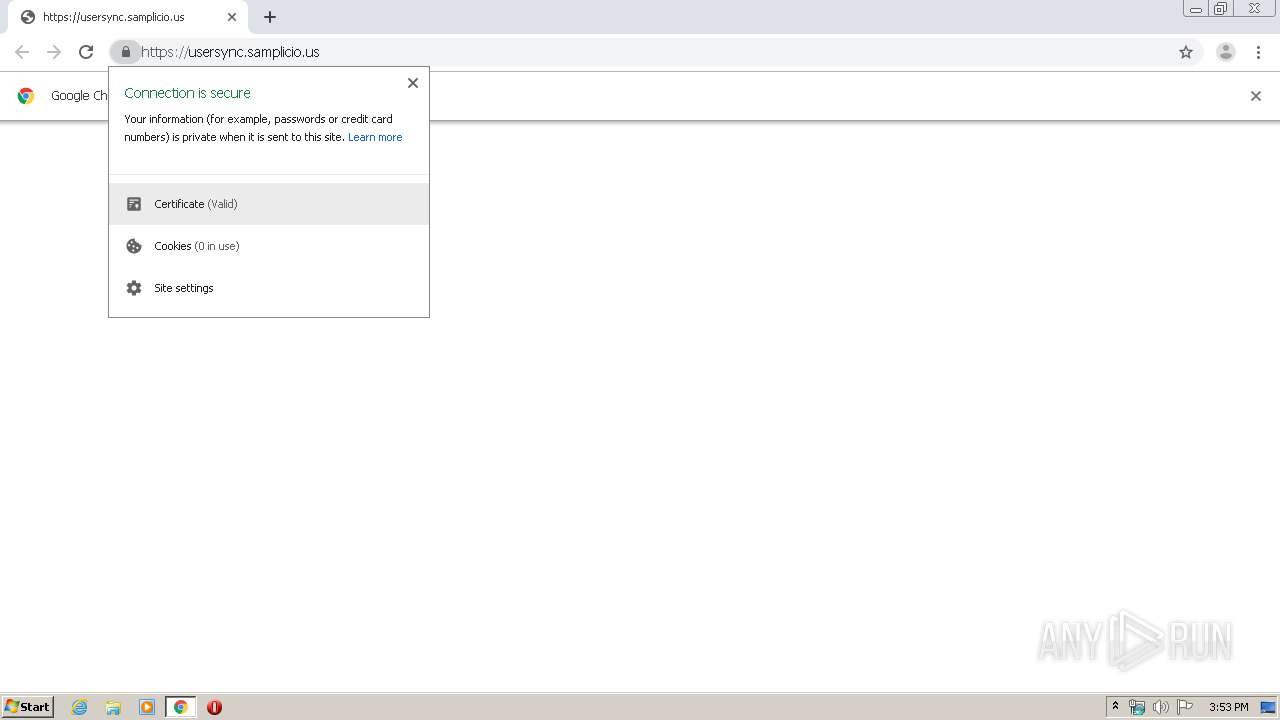Open Opera icon in the taskbar
Image resolution: width=1280 pixels, height=720 pixels.
[214, 707]
